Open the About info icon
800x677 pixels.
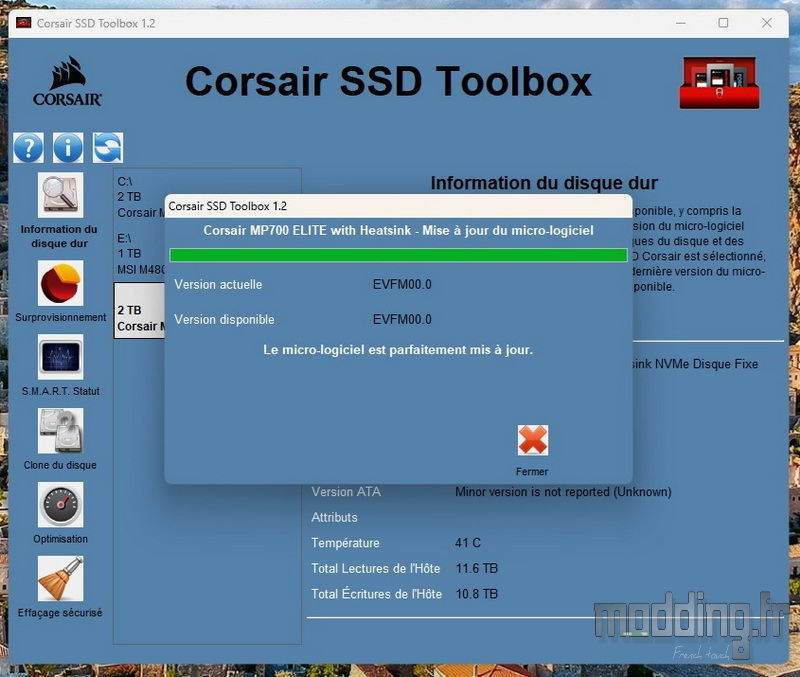(68, 148)
